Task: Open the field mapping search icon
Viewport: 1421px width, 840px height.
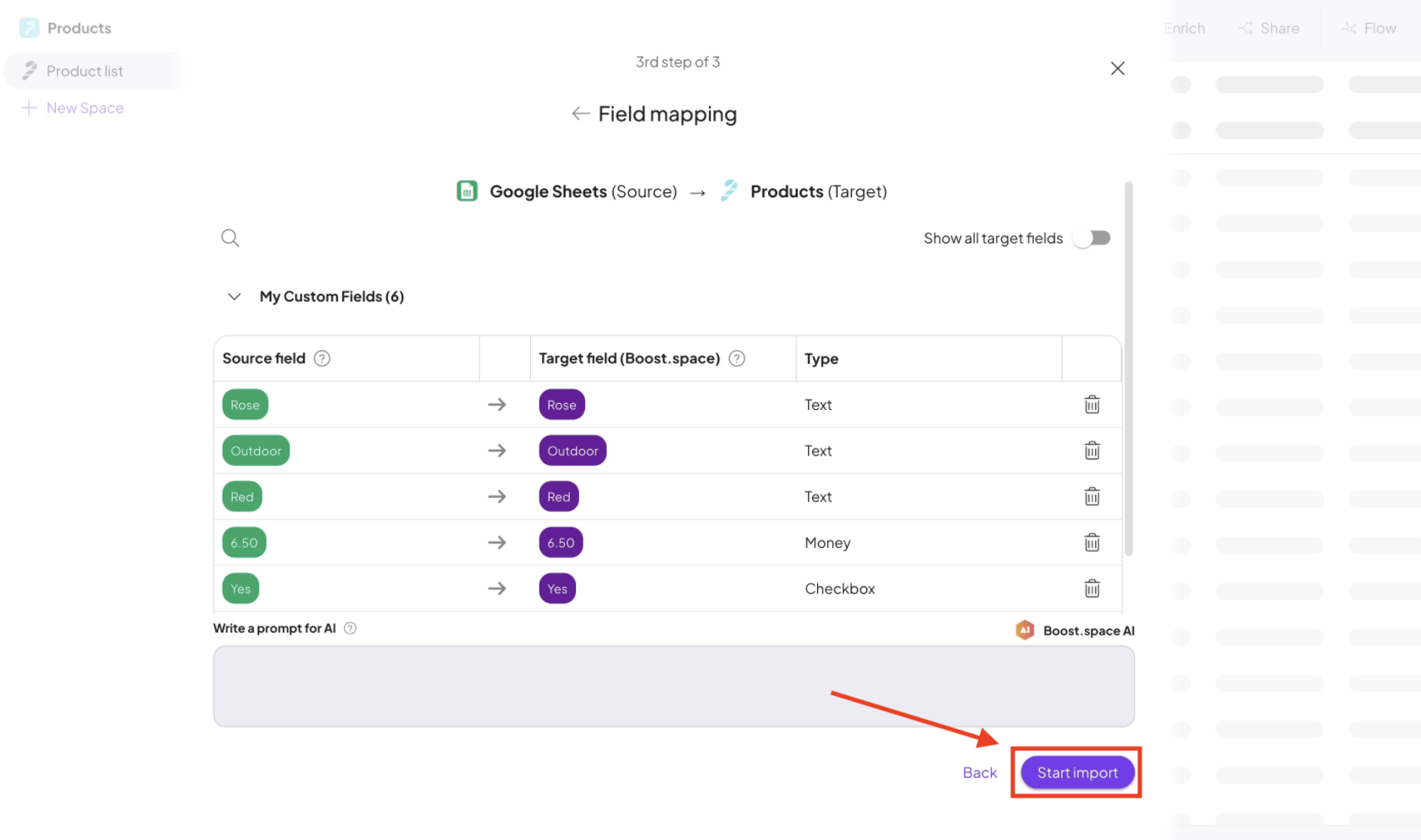Action: (229, 238)
